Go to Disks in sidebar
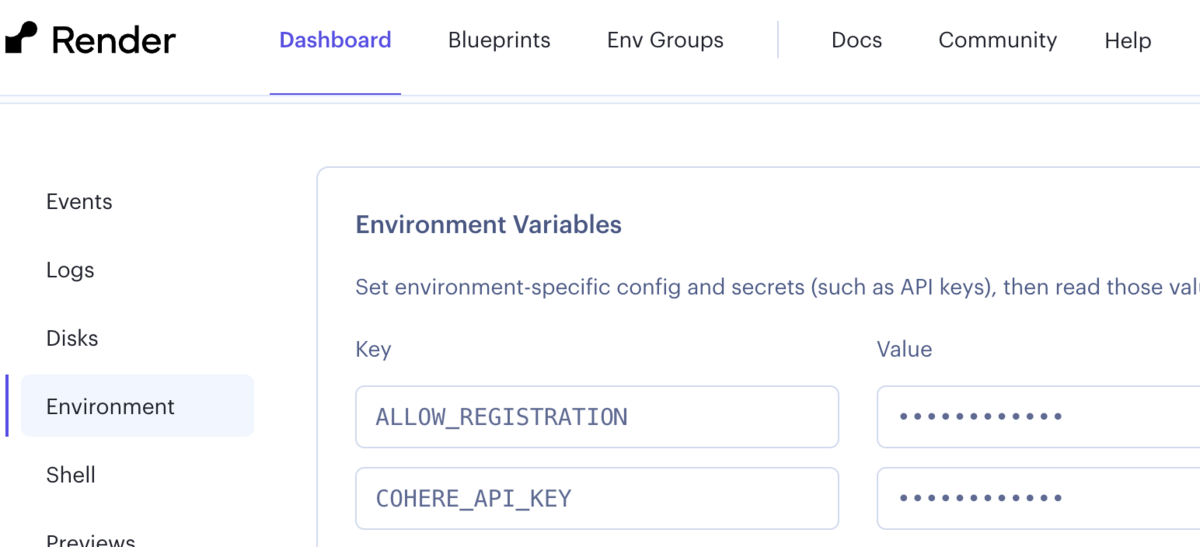The image size is (1200, 547). [72, 338]
